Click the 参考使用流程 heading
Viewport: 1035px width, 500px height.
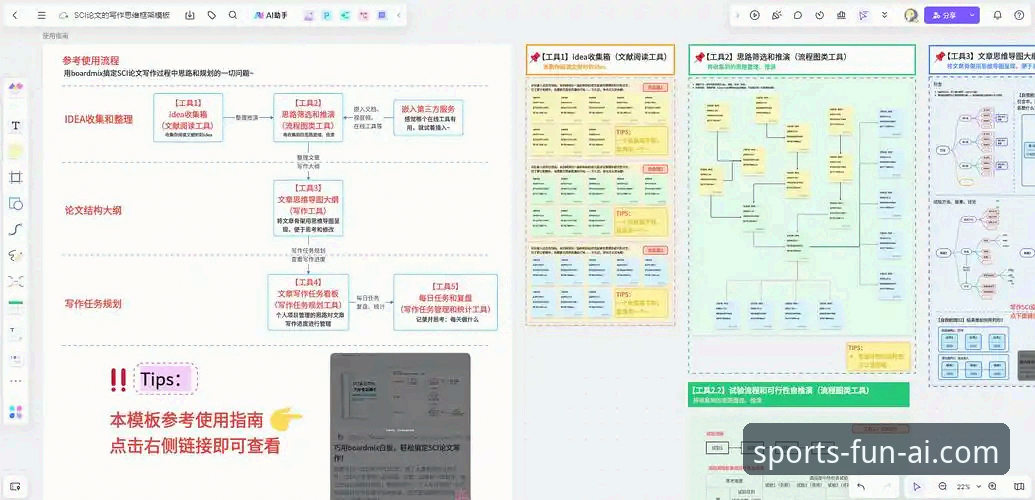91,59
